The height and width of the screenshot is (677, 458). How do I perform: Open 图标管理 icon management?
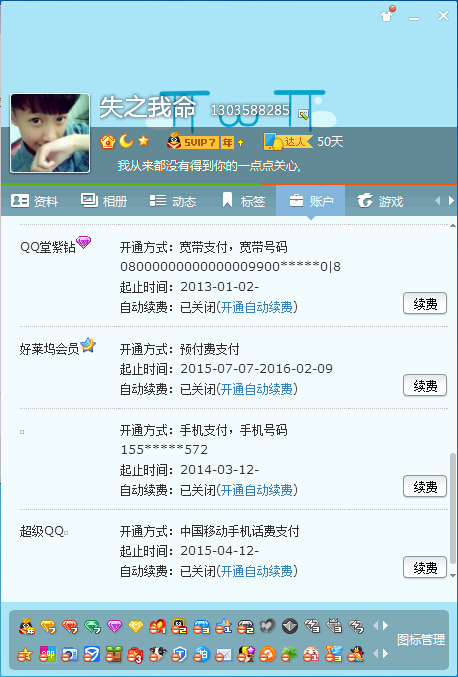pos(421,639)
